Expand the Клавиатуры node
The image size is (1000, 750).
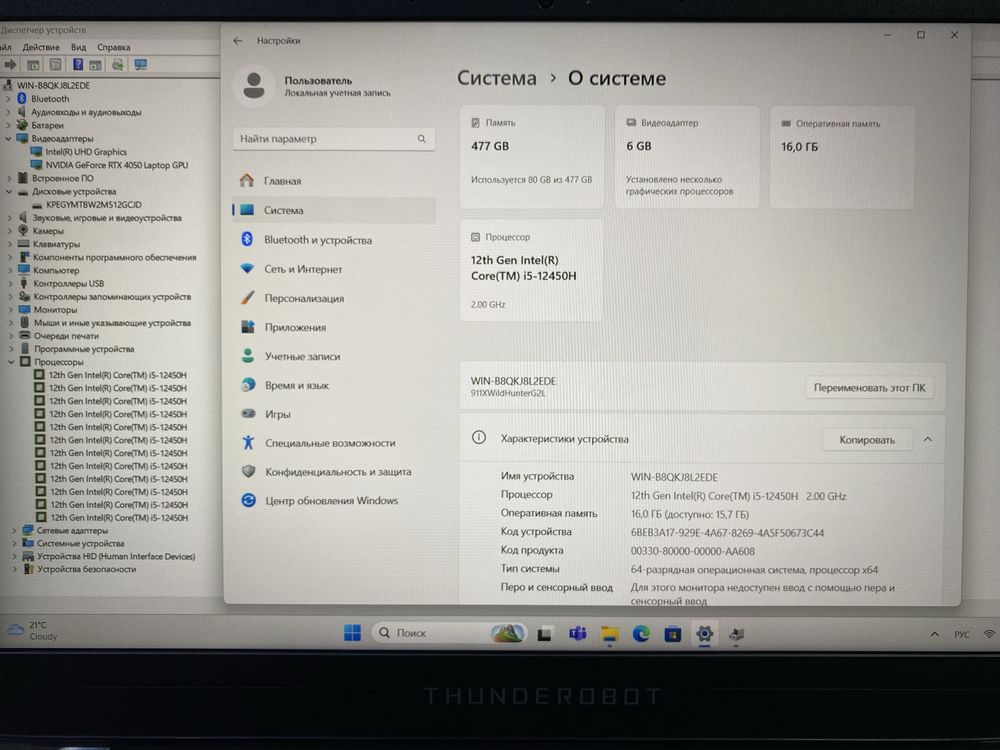(10, 244)
